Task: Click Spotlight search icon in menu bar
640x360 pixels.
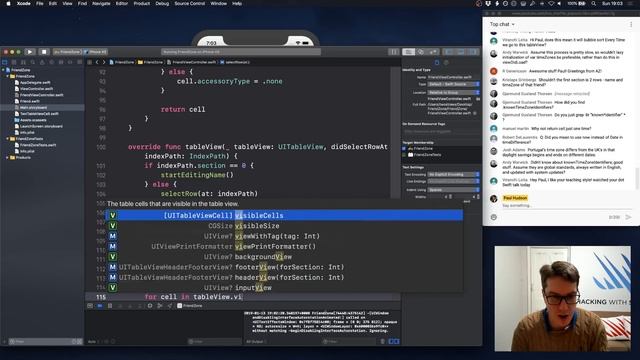Action: tap(593, 3)
